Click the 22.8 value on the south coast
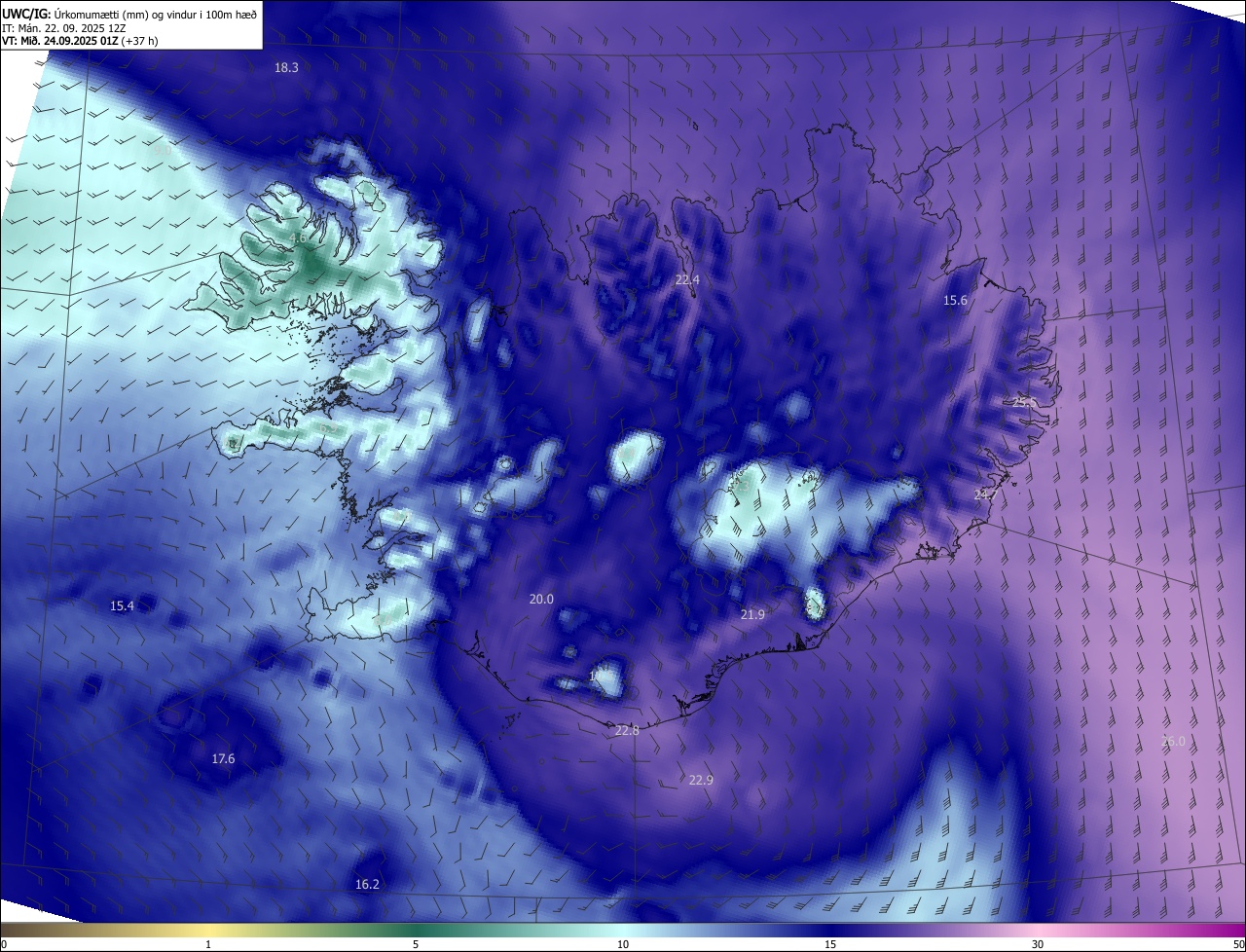This screenshot has width=1246, height=952. 628,730
